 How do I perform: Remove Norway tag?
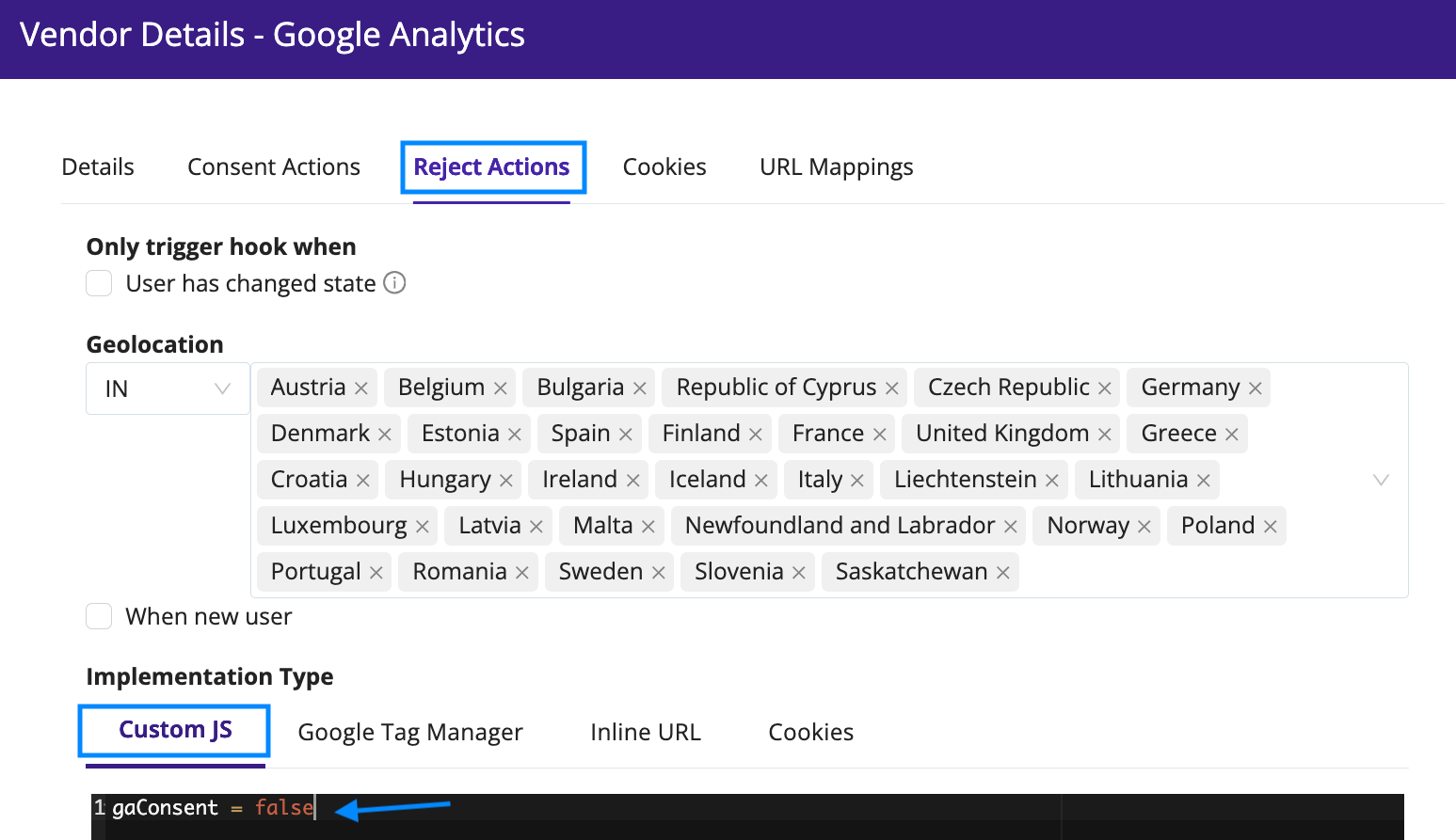point(1144,526)
